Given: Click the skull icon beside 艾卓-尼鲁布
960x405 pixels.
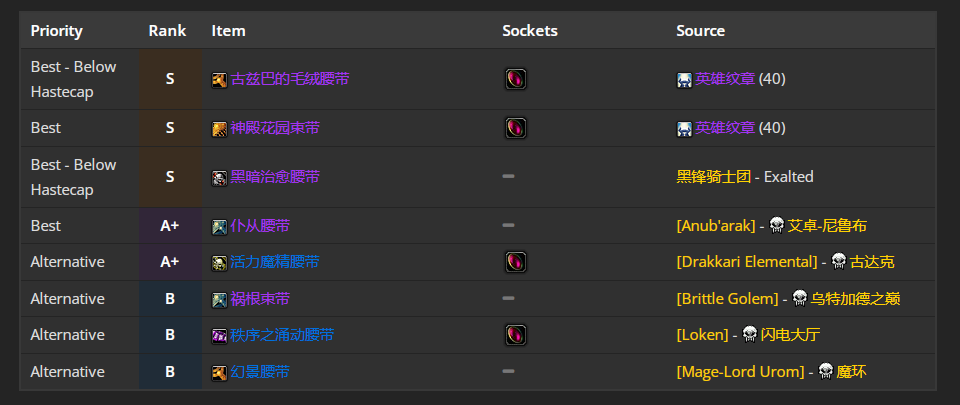Looking at the screenshot, I should click(x=777, y=226).
